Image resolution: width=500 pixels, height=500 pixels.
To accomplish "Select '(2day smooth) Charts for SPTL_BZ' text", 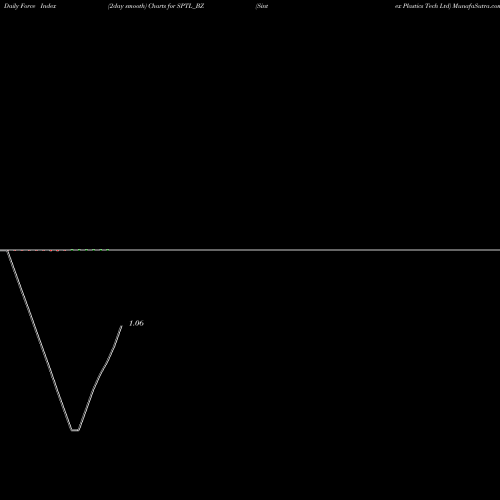I will 156,6.
